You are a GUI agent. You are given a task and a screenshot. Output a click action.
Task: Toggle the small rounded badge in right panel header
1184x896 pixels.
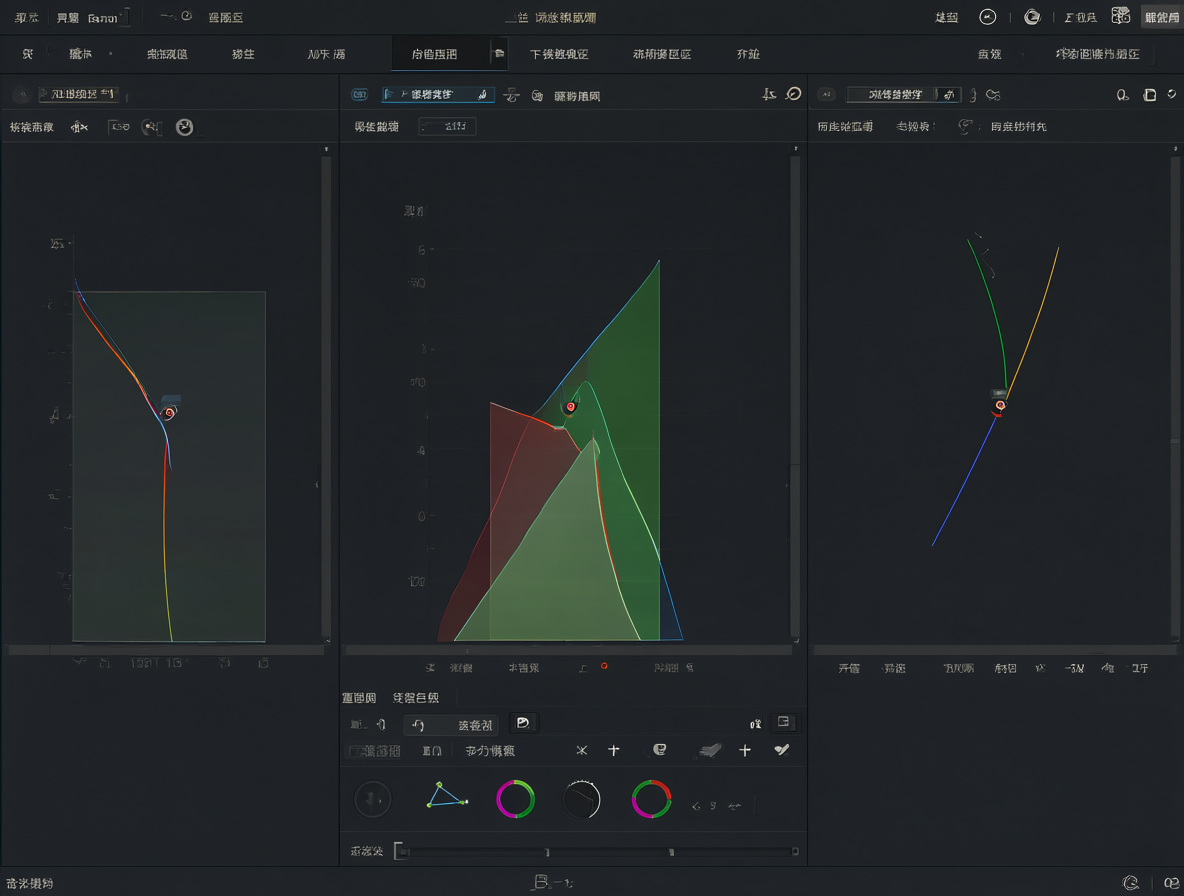826,94
